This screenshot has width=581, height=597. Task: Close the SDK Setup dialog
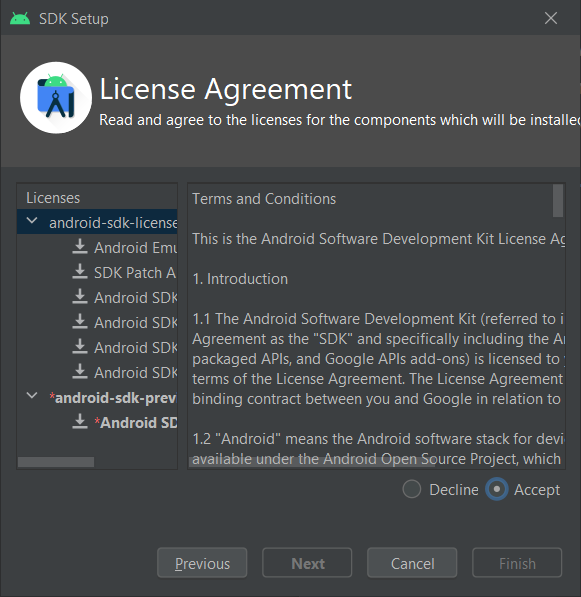551,18
